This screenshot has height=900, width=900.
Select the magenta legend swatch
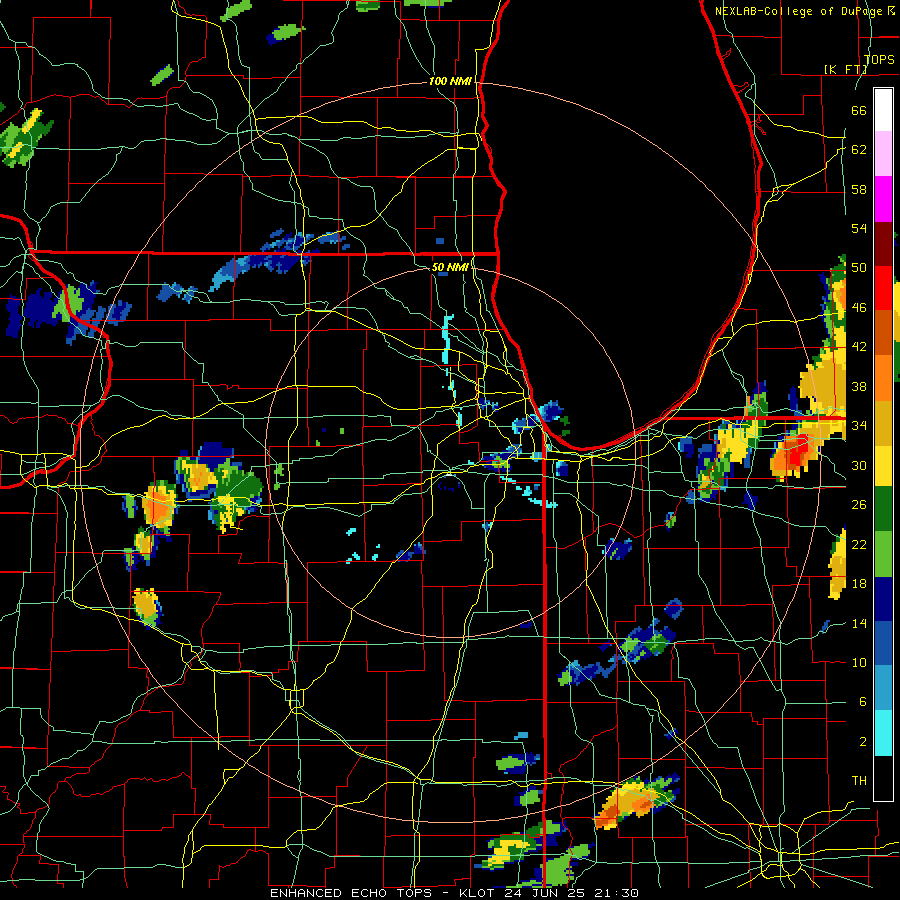pos(883,199)
